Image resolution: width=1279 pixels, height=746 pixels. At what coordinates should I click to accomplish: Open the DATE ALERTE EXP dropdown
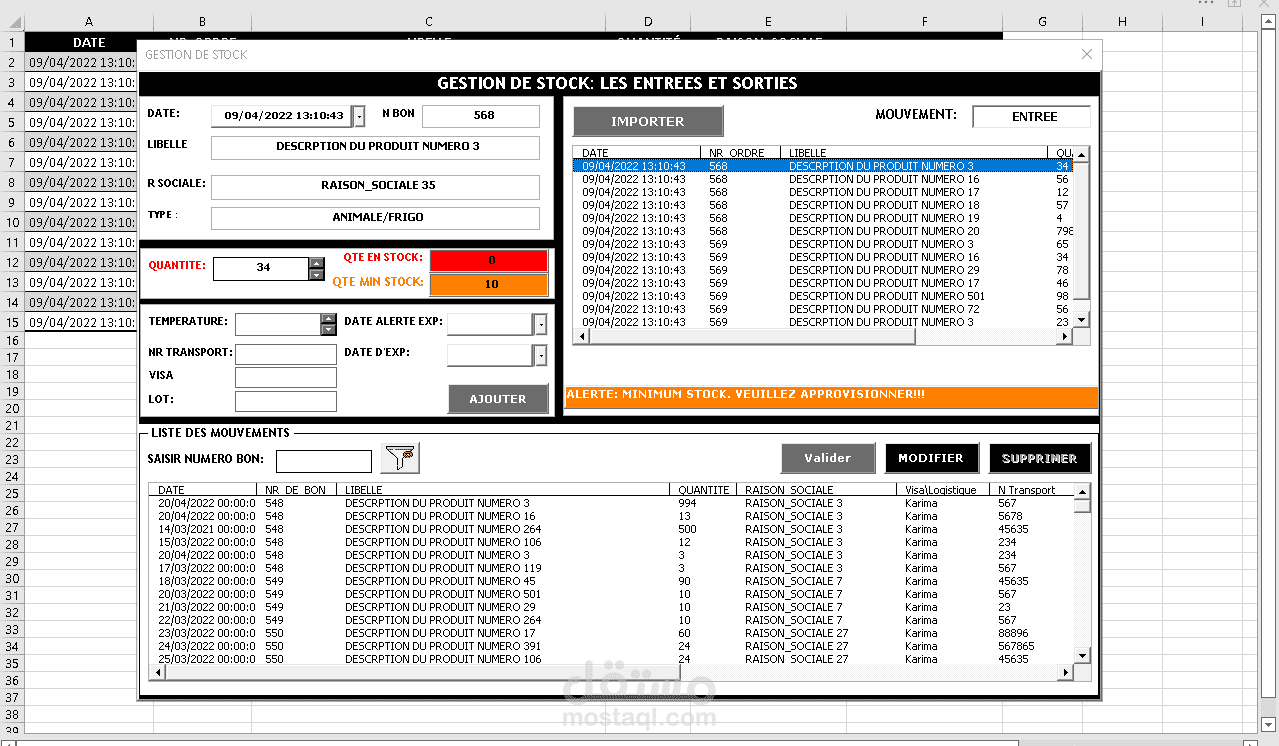[540, 324]
